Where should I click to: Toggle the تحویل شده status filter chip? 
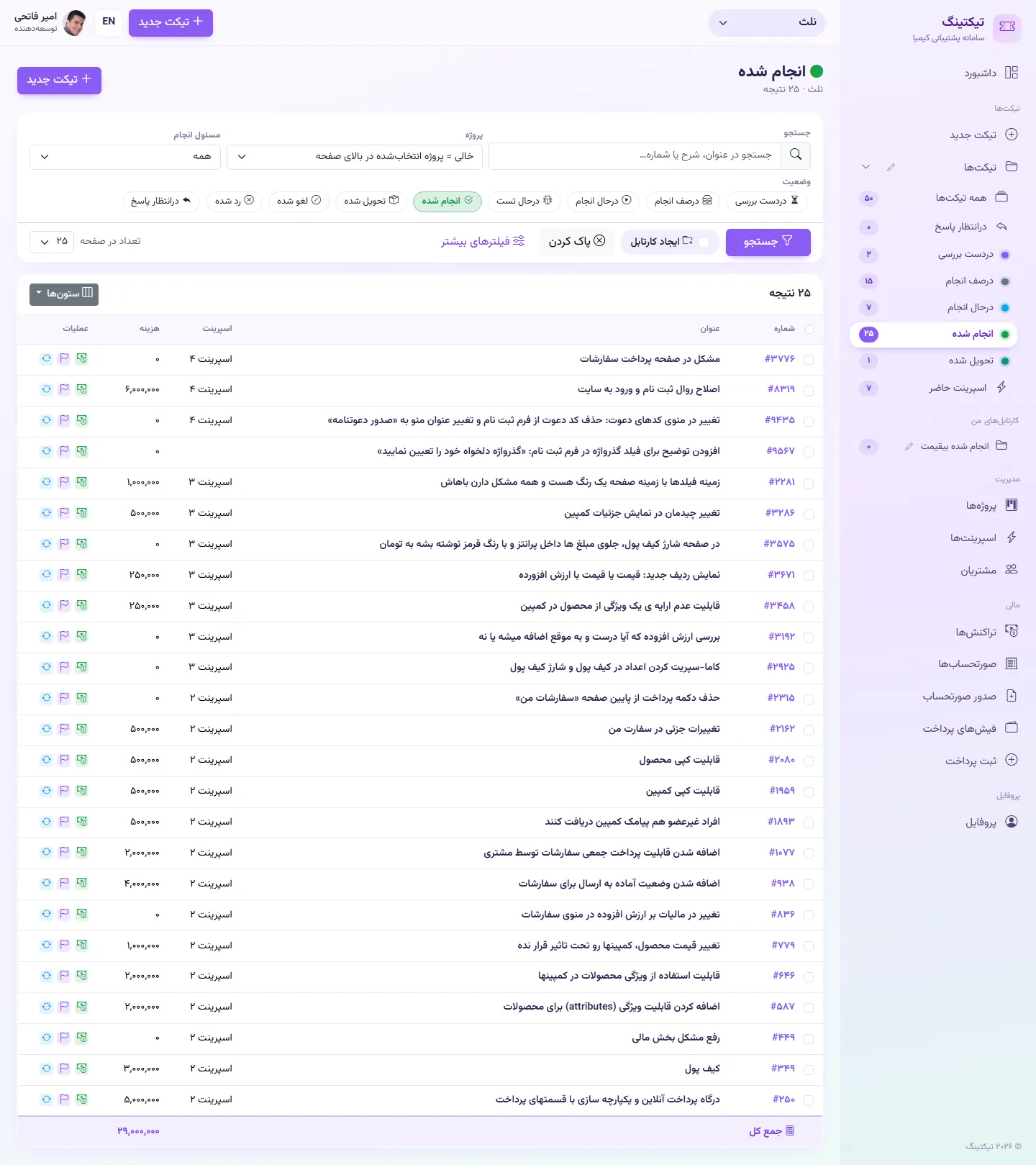point(371,201)
